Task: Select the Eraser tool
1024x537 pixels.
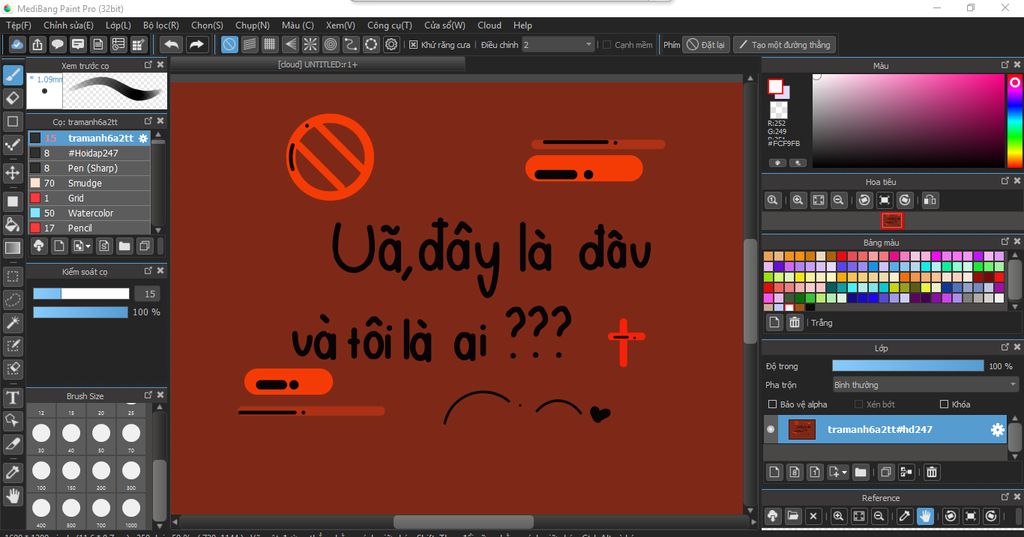Action: click(12, 99)
